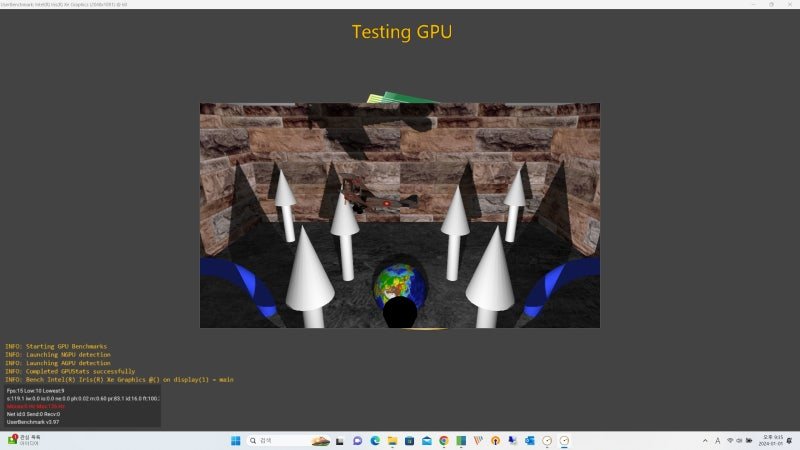Open the Windows Start menu
Viewport: 800px width, 450px height.
pyautogui.click(x=235, y=440)
